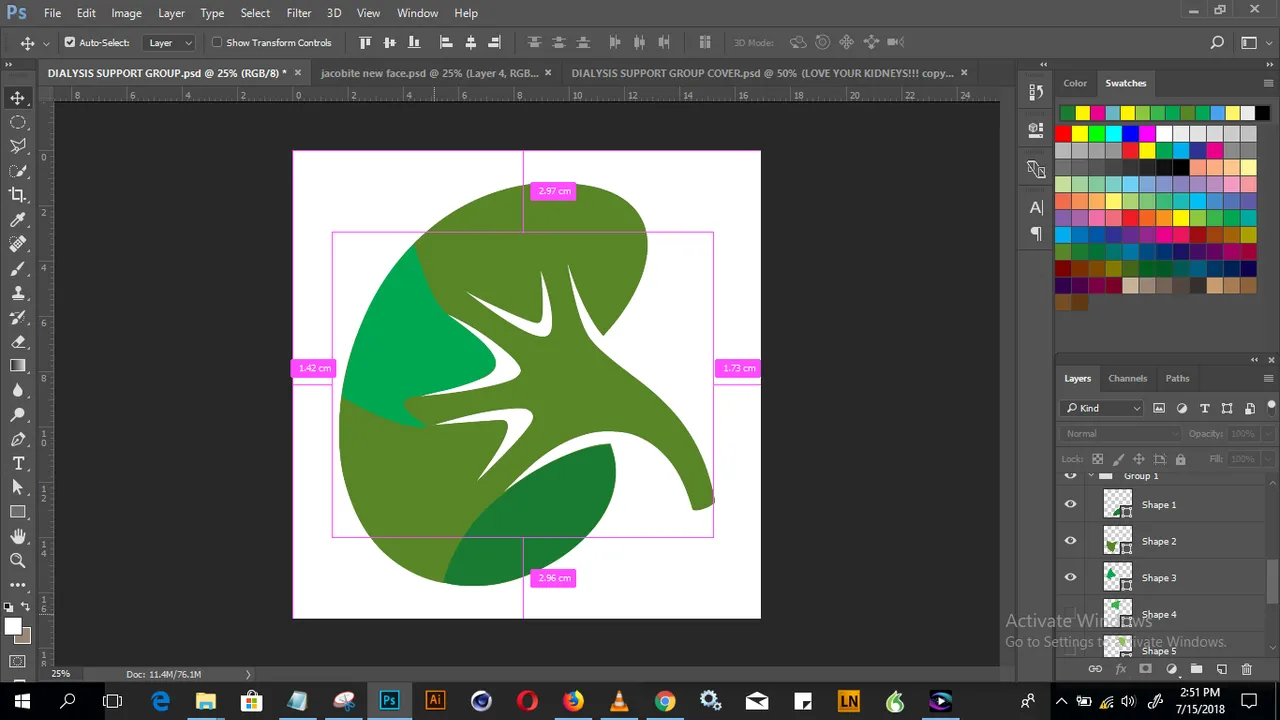
Task: Switch to the Paths tab
Action: (1177, 378)
